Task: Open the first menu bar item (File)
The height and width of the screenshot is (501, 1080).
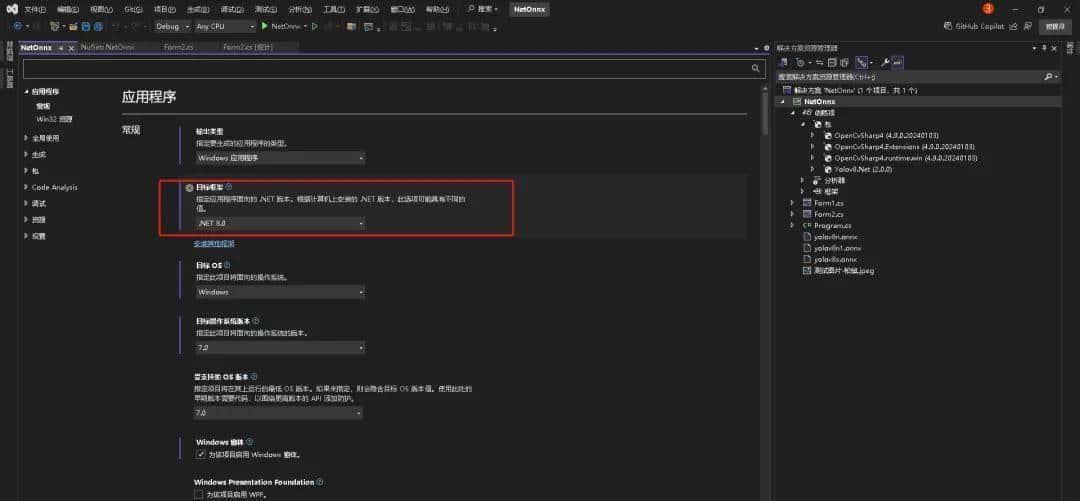Action: (x=34, y=9)
